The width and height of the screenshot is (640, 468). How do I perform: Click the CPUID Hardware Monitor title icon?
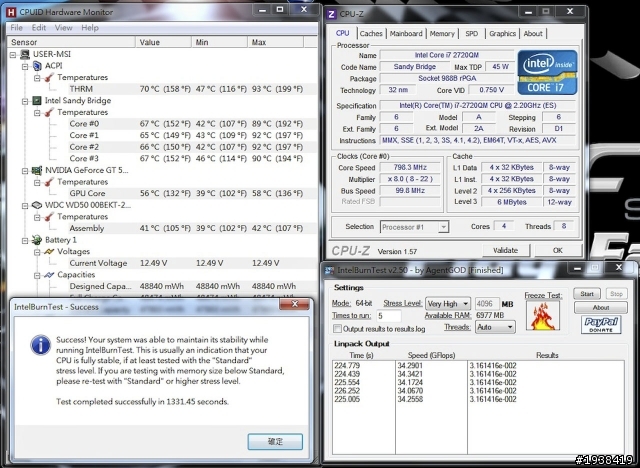click(x=11, y=12)
